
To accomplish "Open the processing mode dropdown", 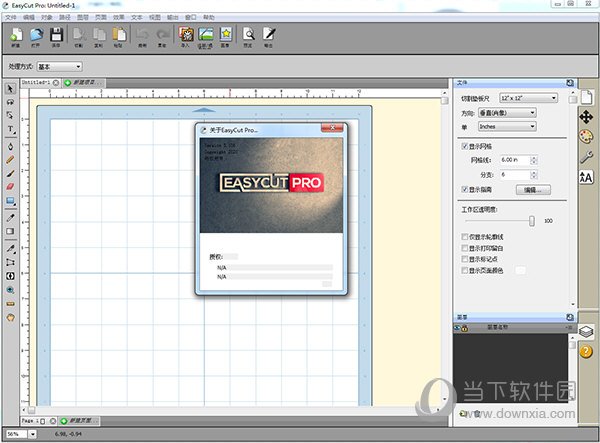I will coord(60,67).
